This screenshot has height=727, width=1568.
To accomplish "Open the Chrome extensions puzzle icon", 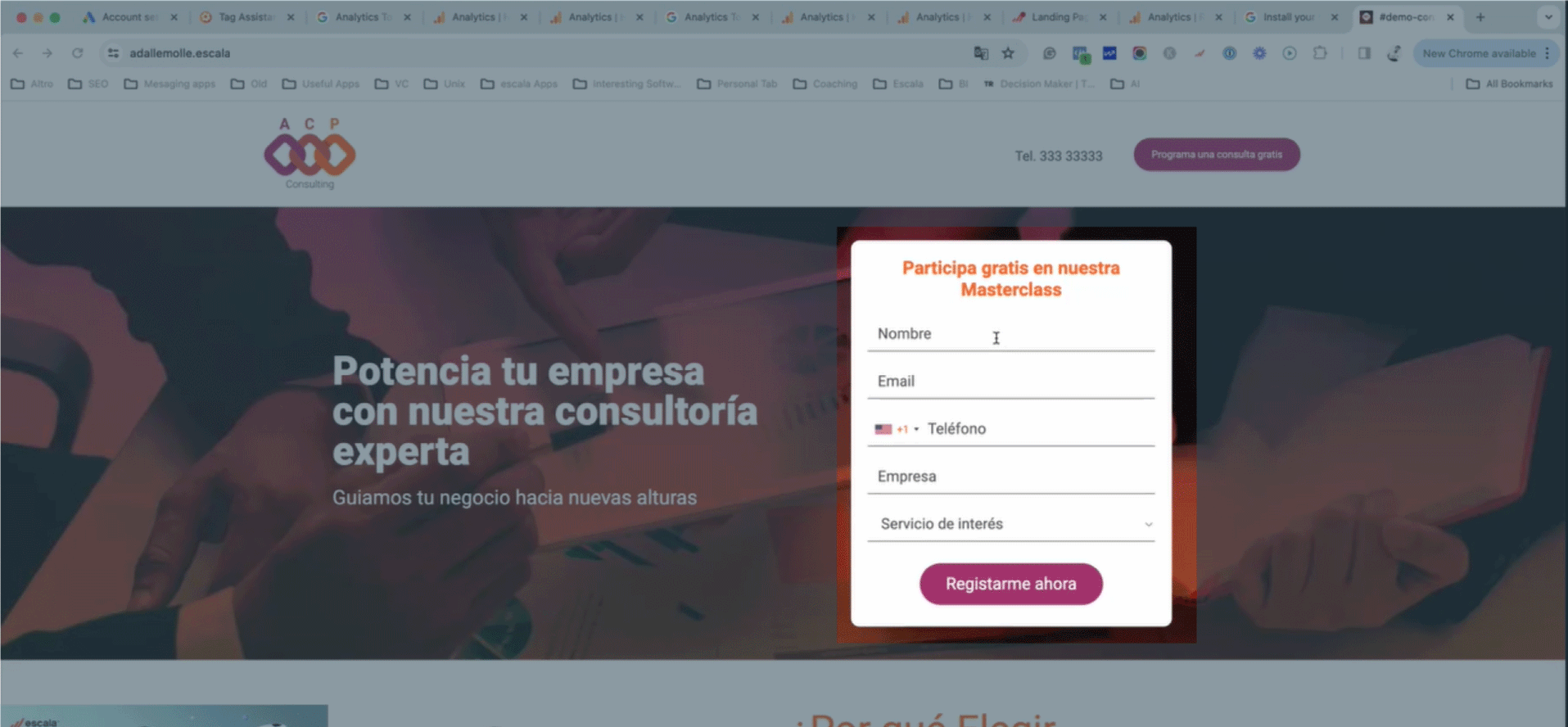I will point(1319,53).
